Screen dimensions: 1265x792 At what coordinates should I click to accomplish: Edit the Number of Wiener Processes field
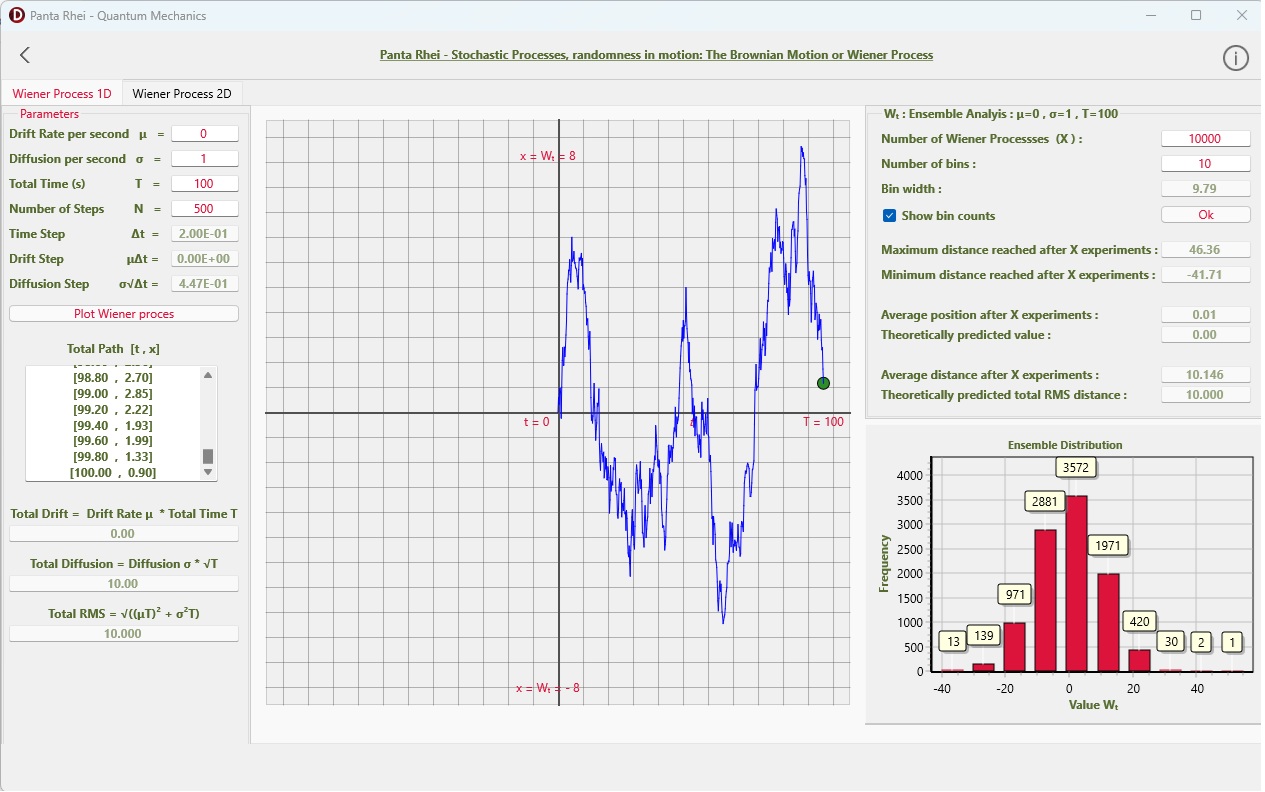pos(1205,139)
